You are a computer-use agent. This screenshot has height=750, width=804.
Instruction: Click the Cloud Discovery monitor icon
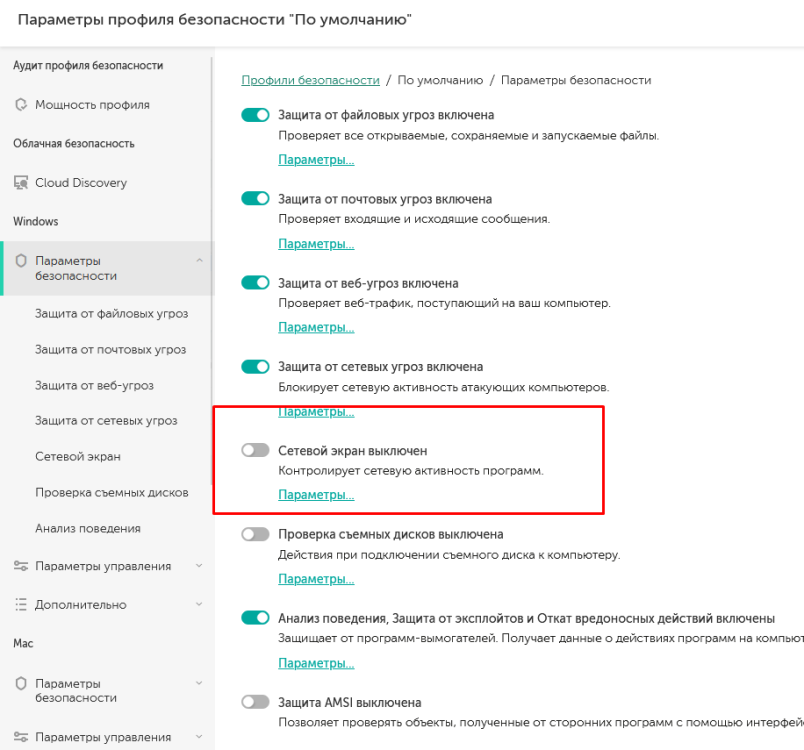pyautogui.click(x=21, y=183)
